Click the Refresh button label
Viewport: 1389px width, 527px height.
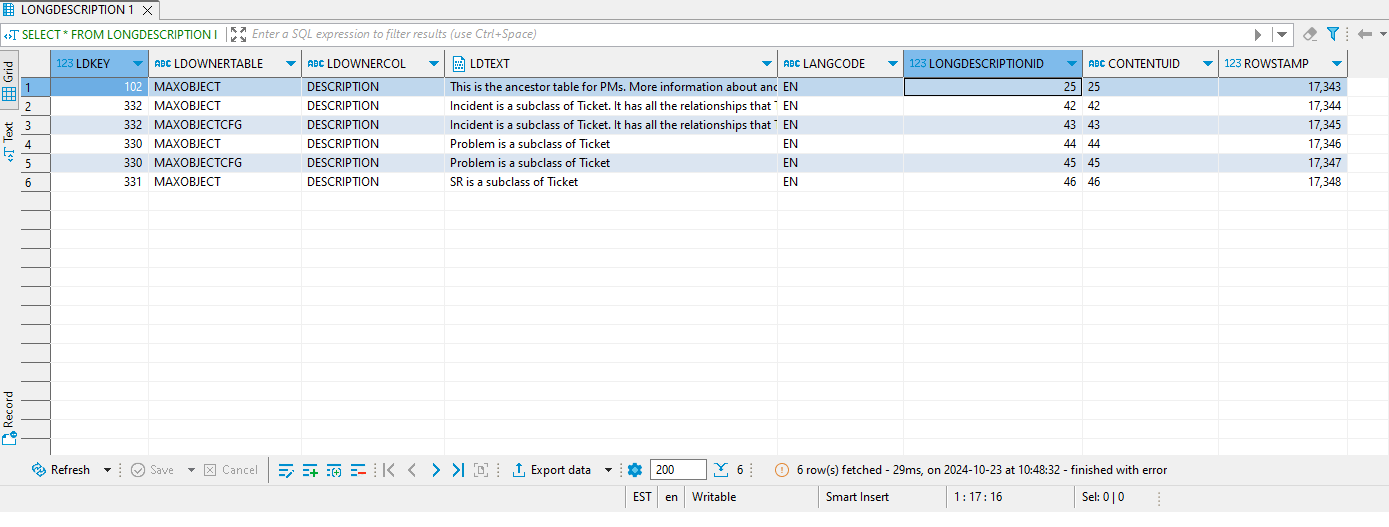[x=70, y=470]
